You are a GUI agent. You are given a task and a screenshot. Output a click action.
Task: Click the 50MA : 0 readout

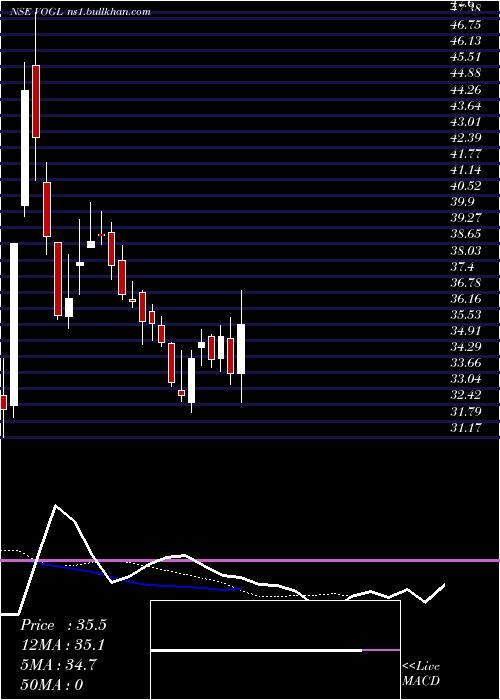tap(52, 685)
